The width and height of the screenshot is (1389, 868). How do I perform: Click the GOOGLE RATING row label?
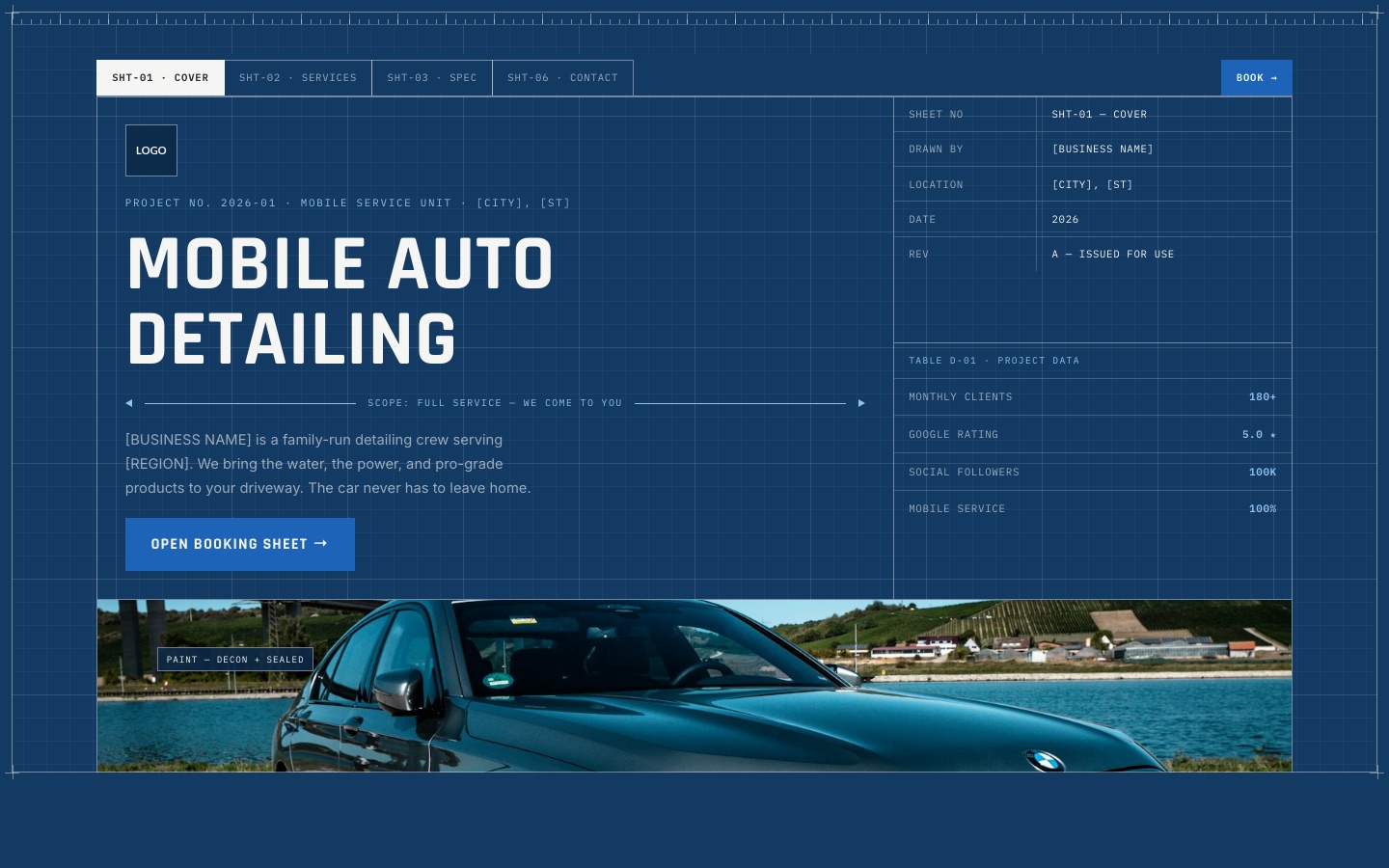pyautogui.click(x=953, y=435)
